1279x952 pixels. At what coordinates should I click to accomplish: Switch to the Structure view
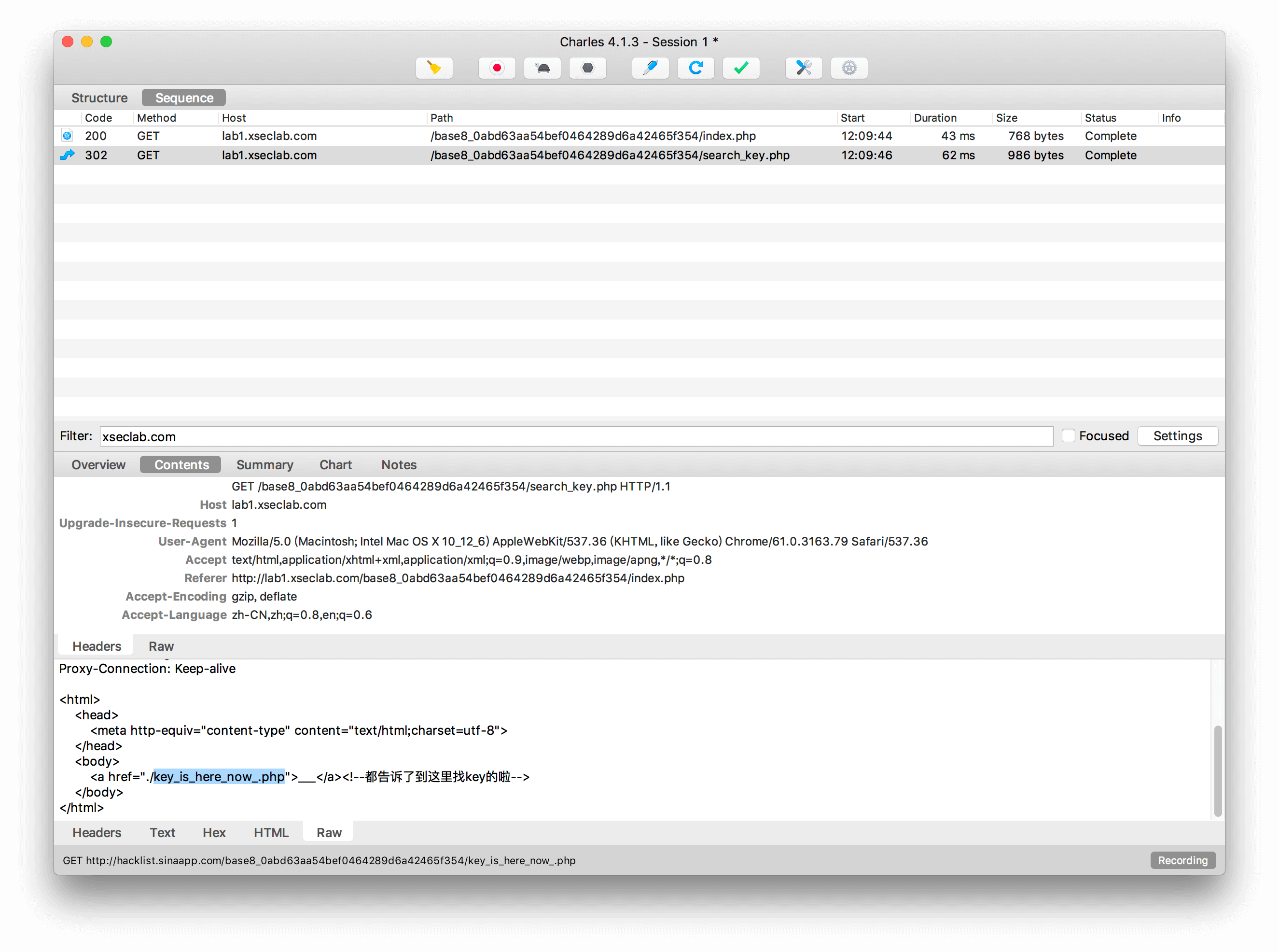100,98
